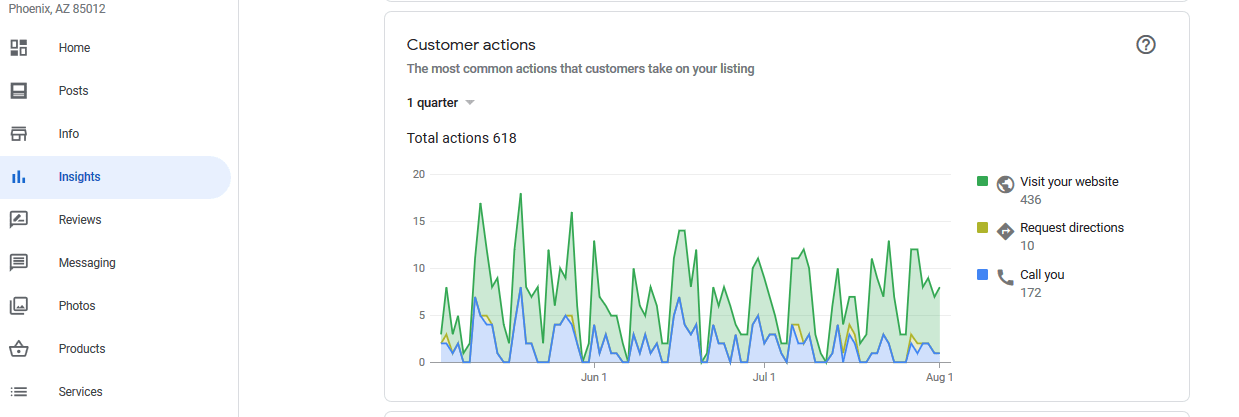Open help for Customer actions card
1239x417 pixels.
pyautogui.click(x=1146, y=45)
